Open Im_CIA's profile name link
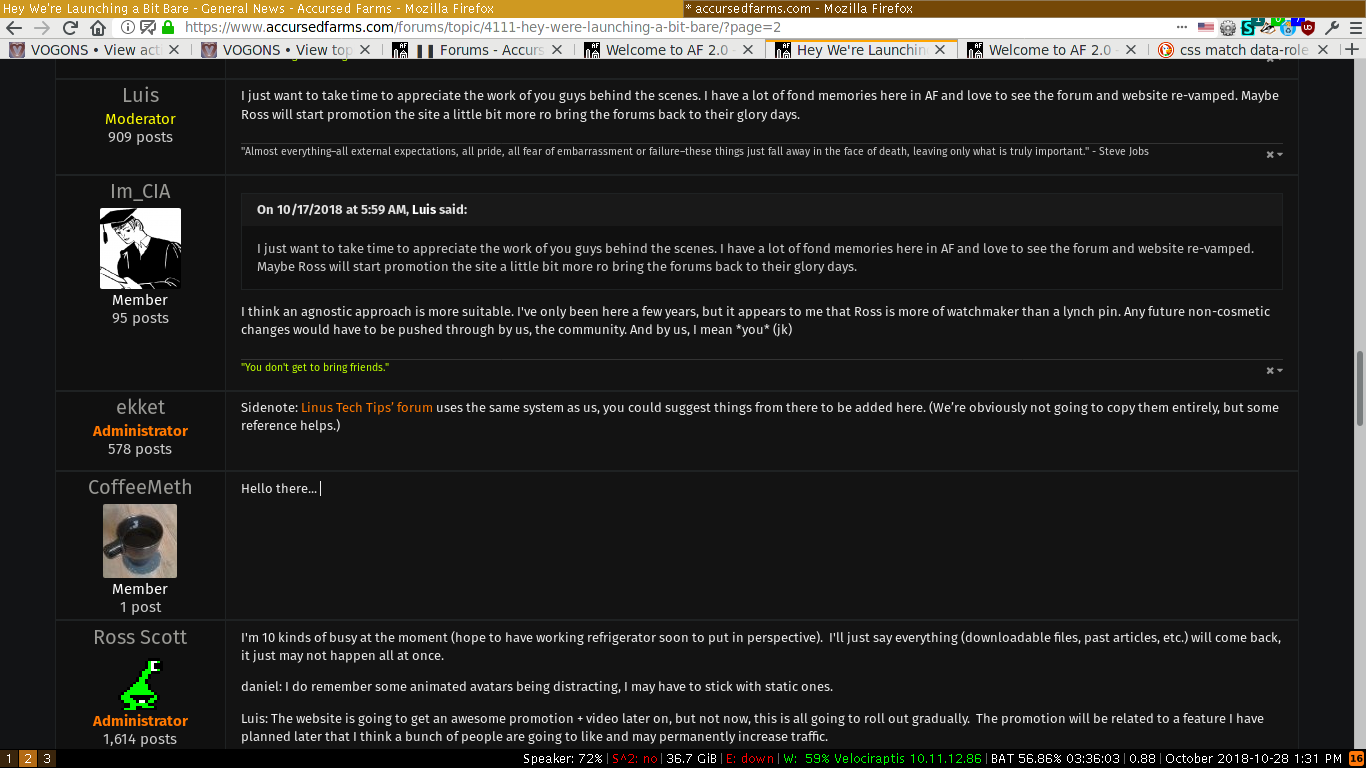 [140, 191]
